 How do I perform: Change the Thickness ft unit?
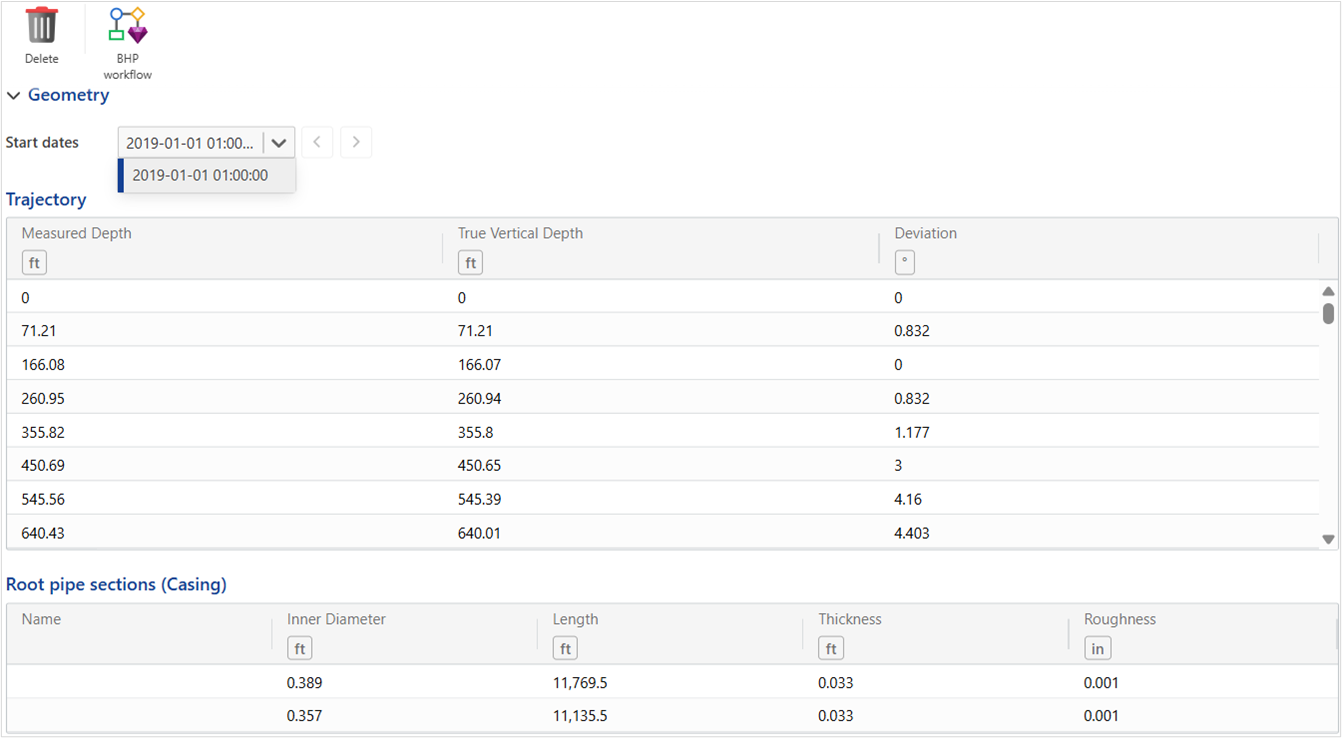point(831,649)
